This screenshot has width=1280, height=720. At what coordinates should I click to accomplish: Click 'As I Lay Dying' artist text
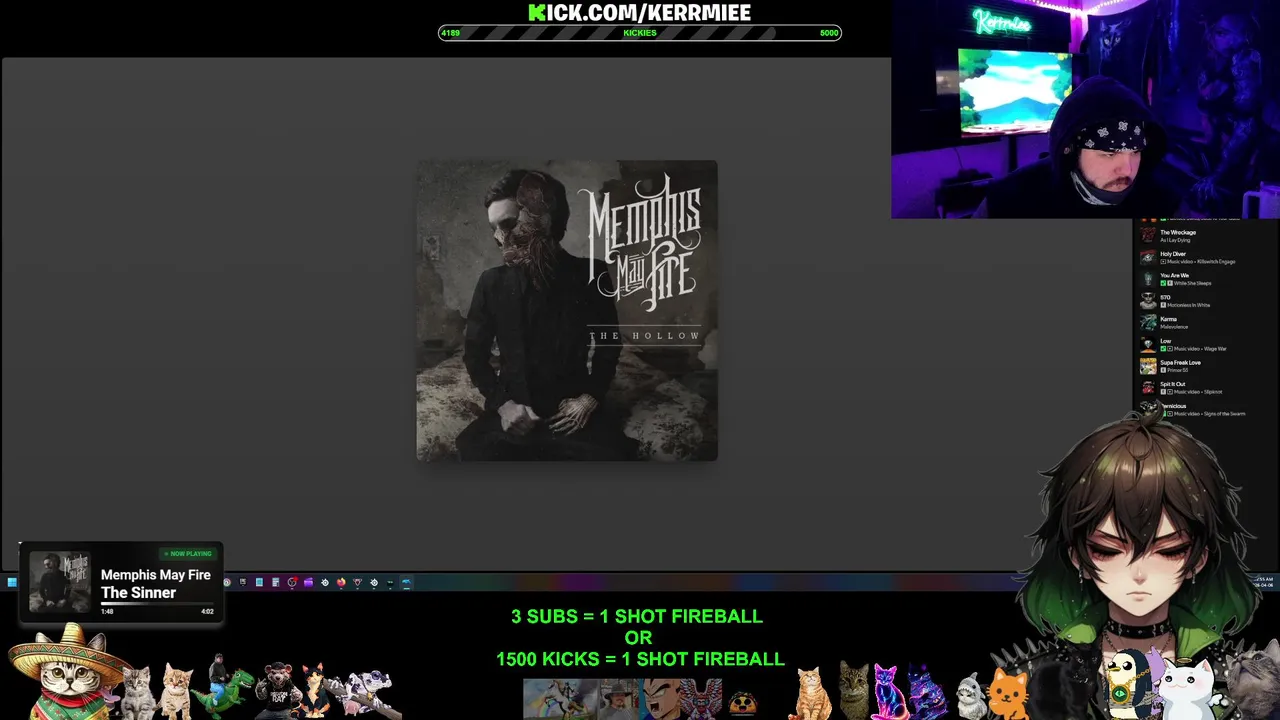(1175, 240)
